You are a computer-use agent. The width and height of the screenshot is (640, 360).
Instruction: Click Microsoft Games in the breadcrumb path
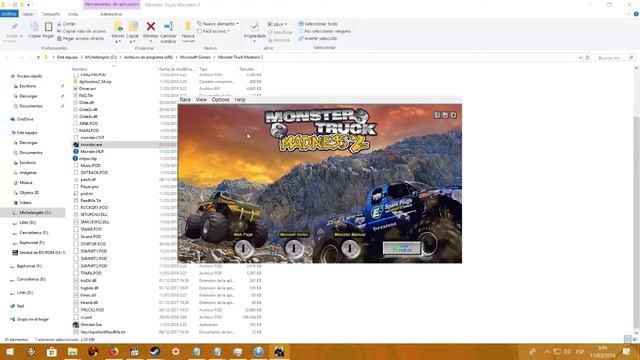click(x=195, y=58)
